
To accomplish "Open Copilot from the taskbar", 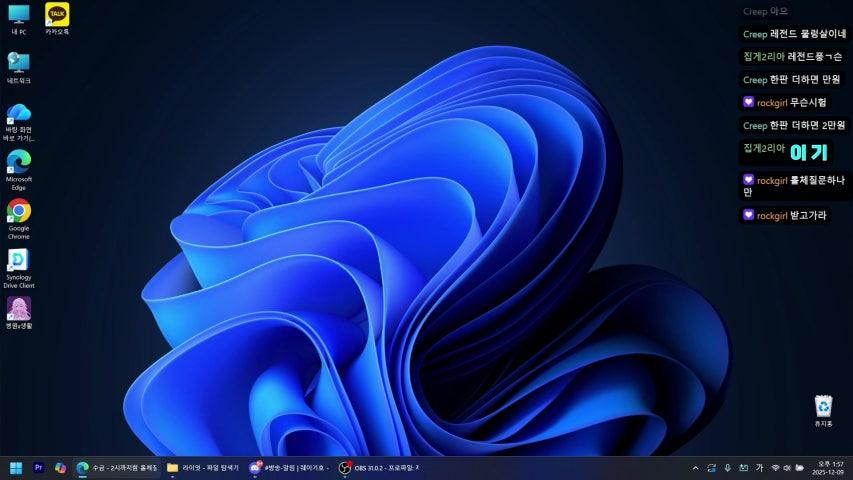I will point(60,468).
